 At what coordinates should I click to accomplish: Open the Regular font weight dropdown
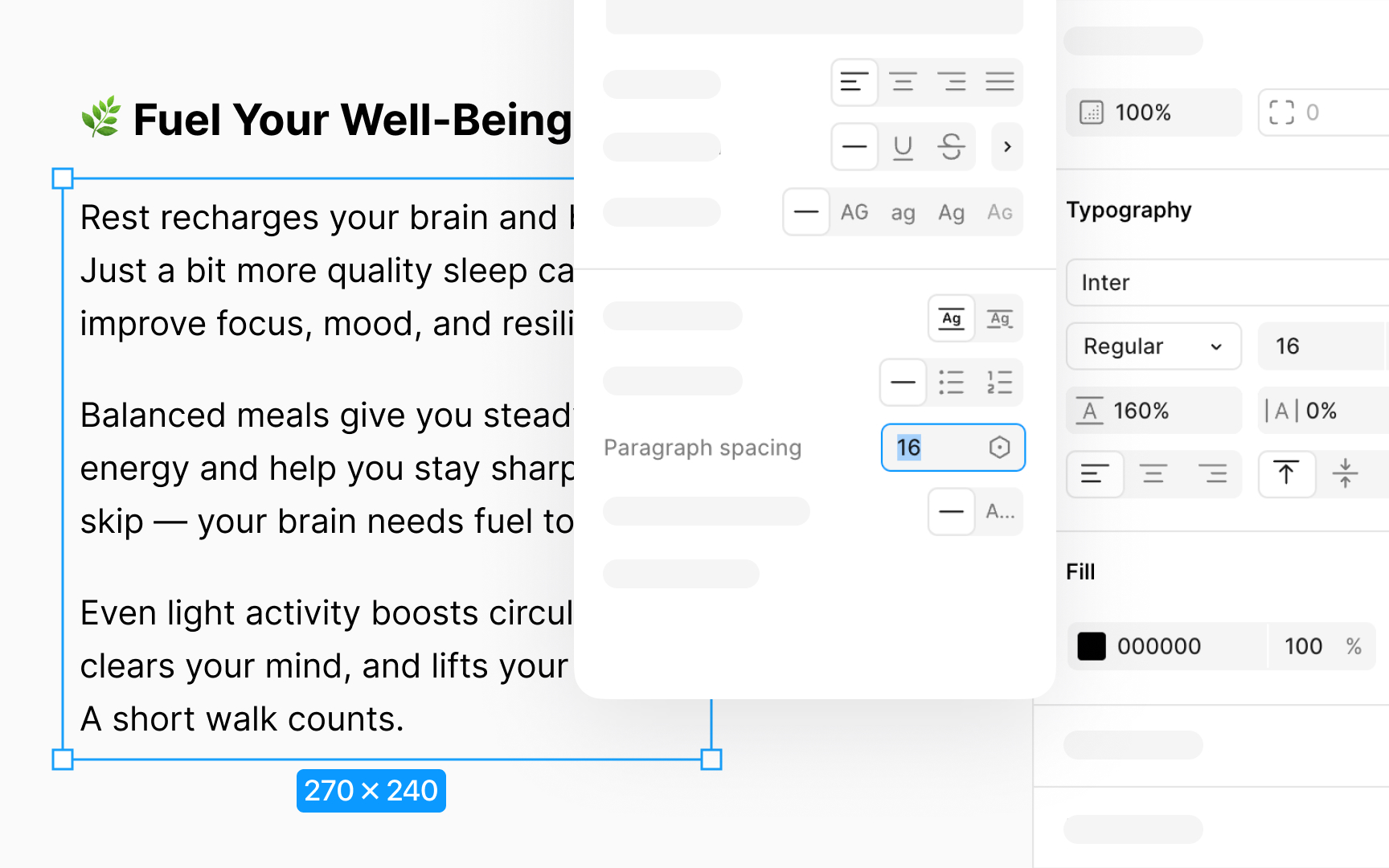pos(1153,346)
